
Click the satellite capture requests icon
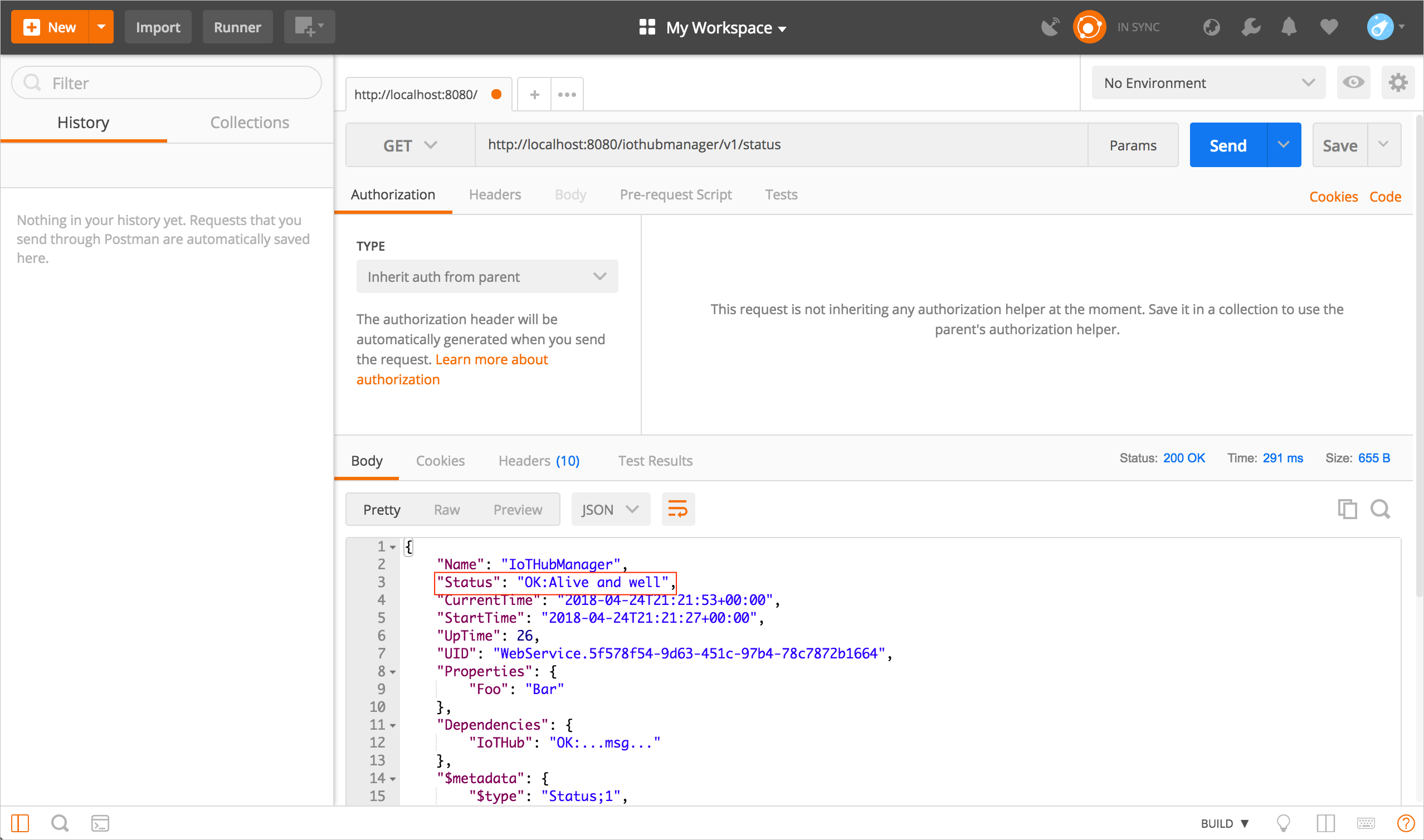(1050, 27)
